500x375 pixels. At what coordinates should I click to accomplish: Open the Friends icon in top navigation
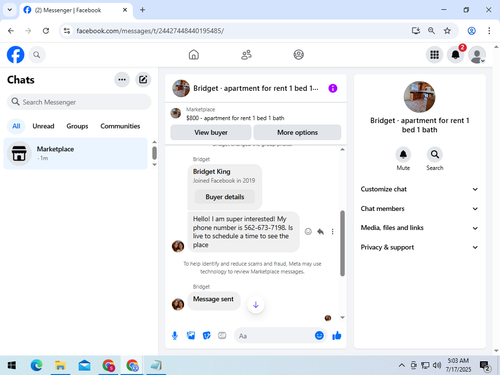(246, 55)
